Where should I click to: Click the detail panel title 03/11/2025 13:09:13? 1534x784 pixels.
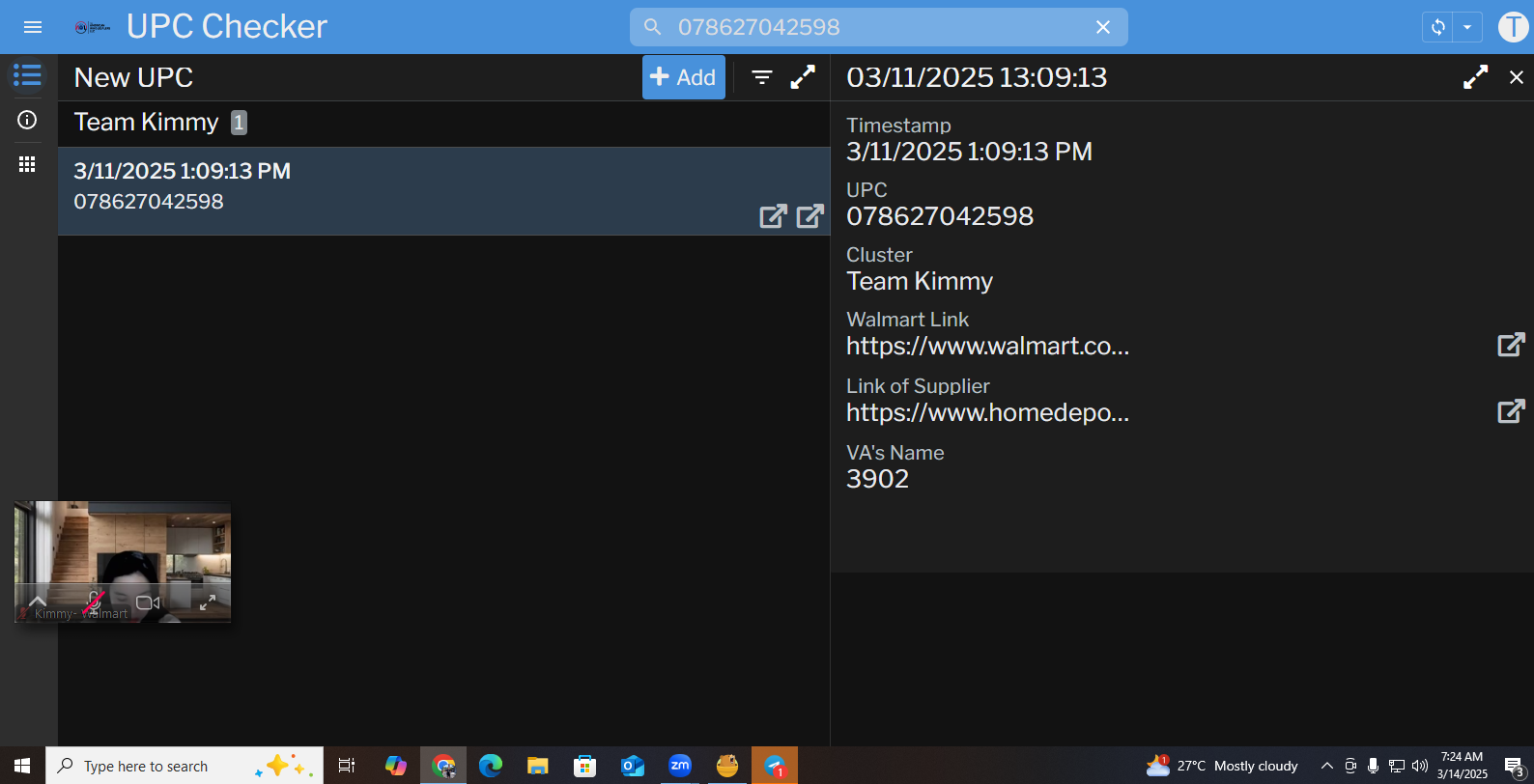pos(977,77)
